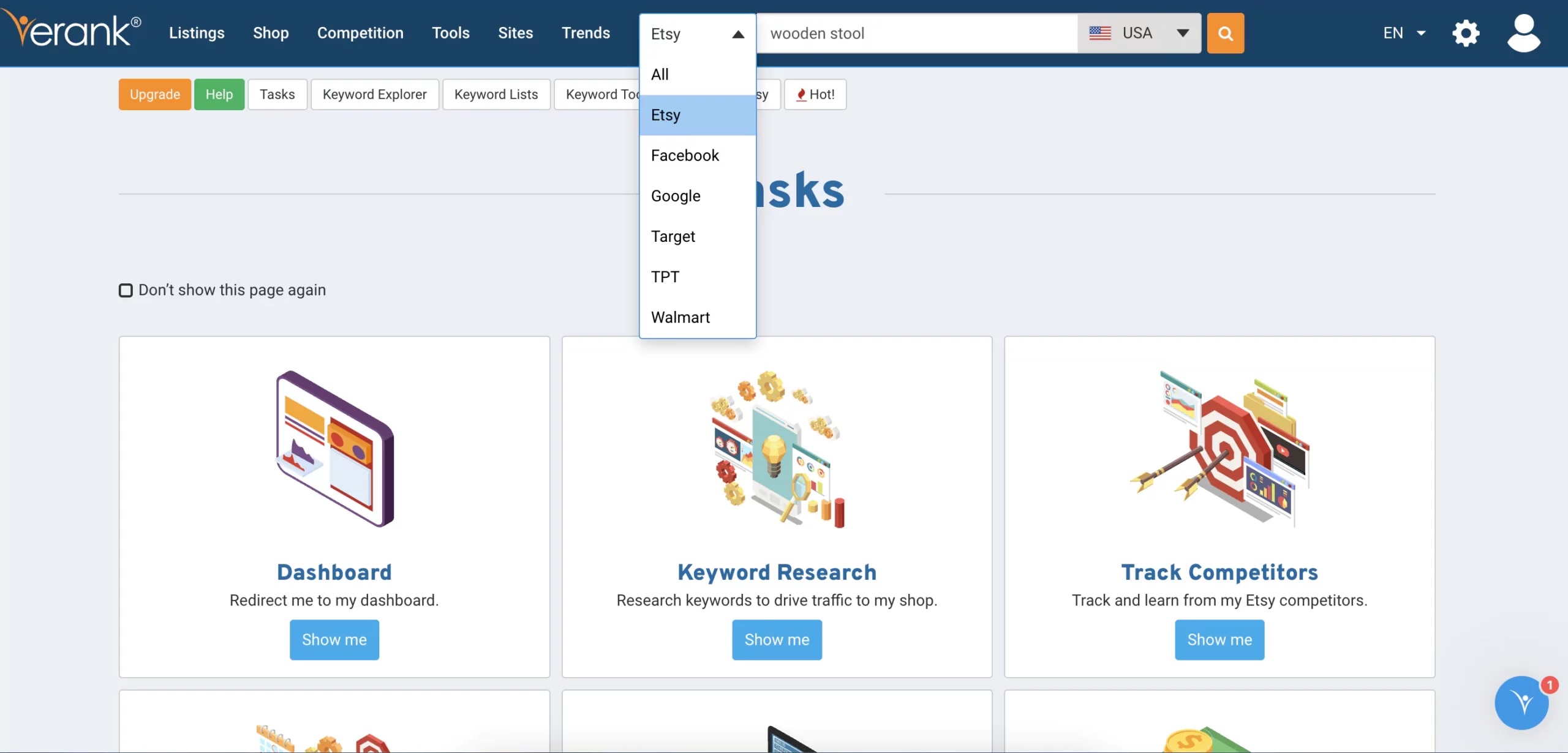The width and height of the screenshot is (1568, 753).
Task: Click the Track Competitors target illustration
Action: point(1219,449)
